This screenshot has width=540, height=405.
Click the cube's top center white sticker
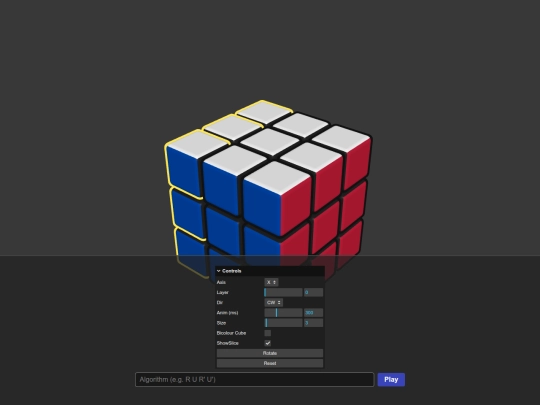(x=270, y=142)
